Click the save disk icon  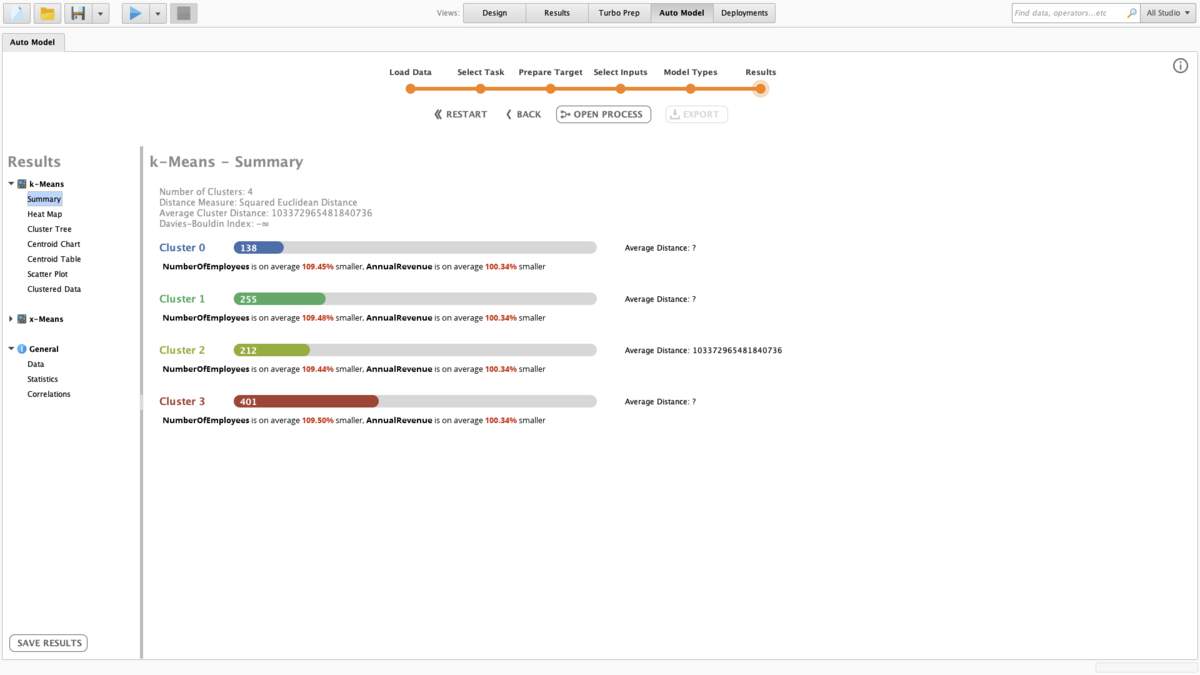[x=78, y=13]
